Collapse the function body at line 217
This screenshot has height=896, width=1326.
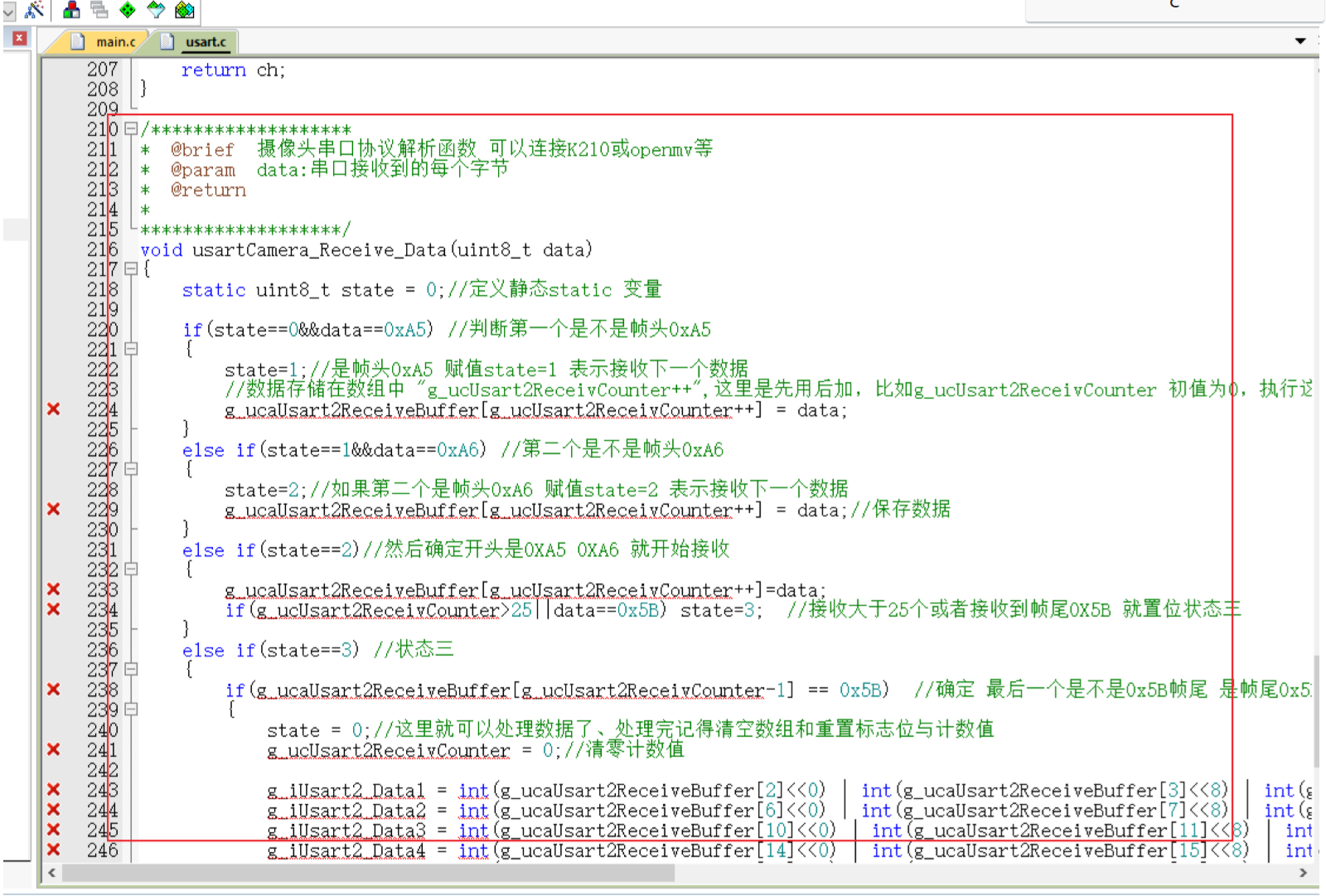point(131,269)
